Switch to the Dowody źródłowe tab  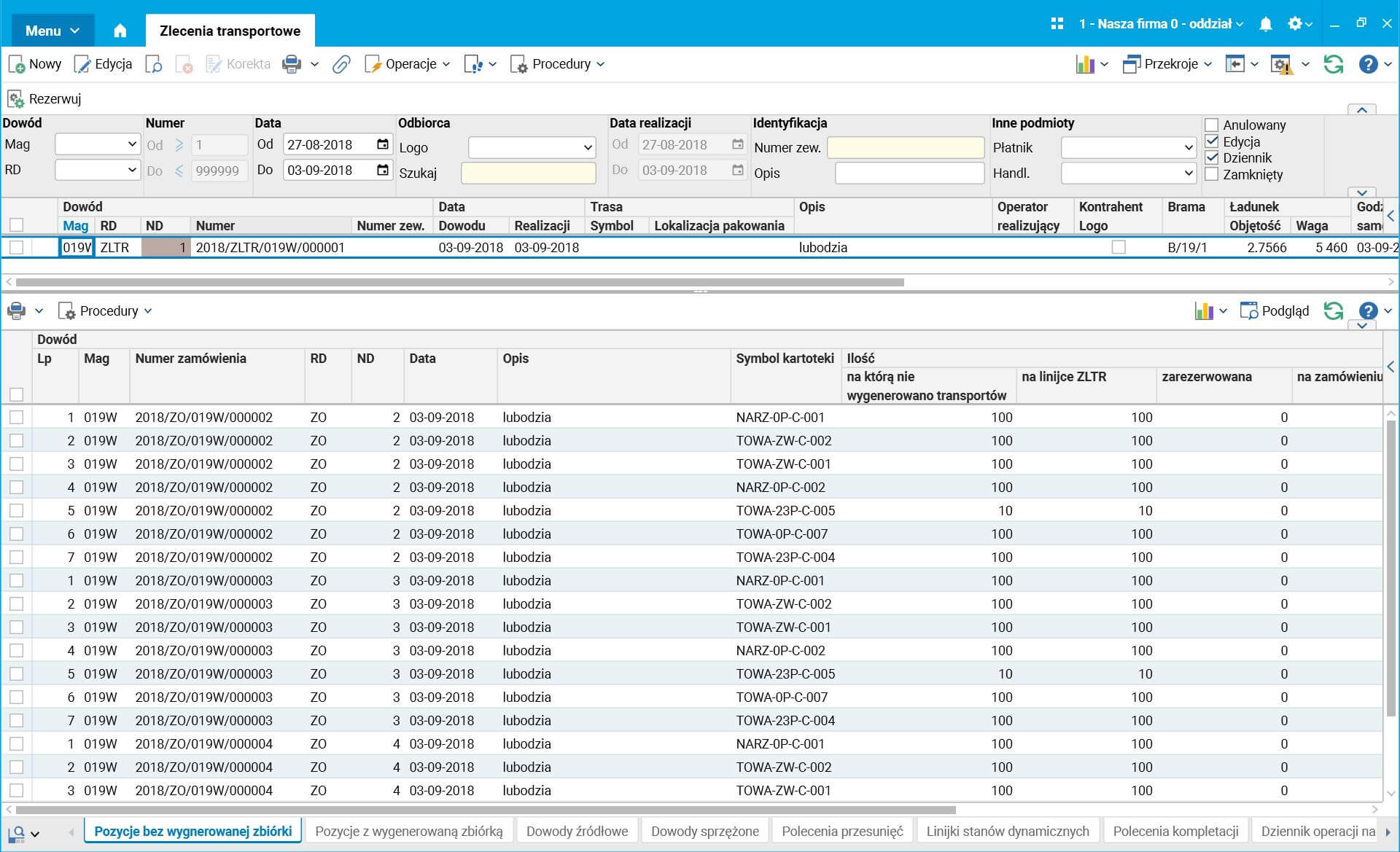(577, 831)
